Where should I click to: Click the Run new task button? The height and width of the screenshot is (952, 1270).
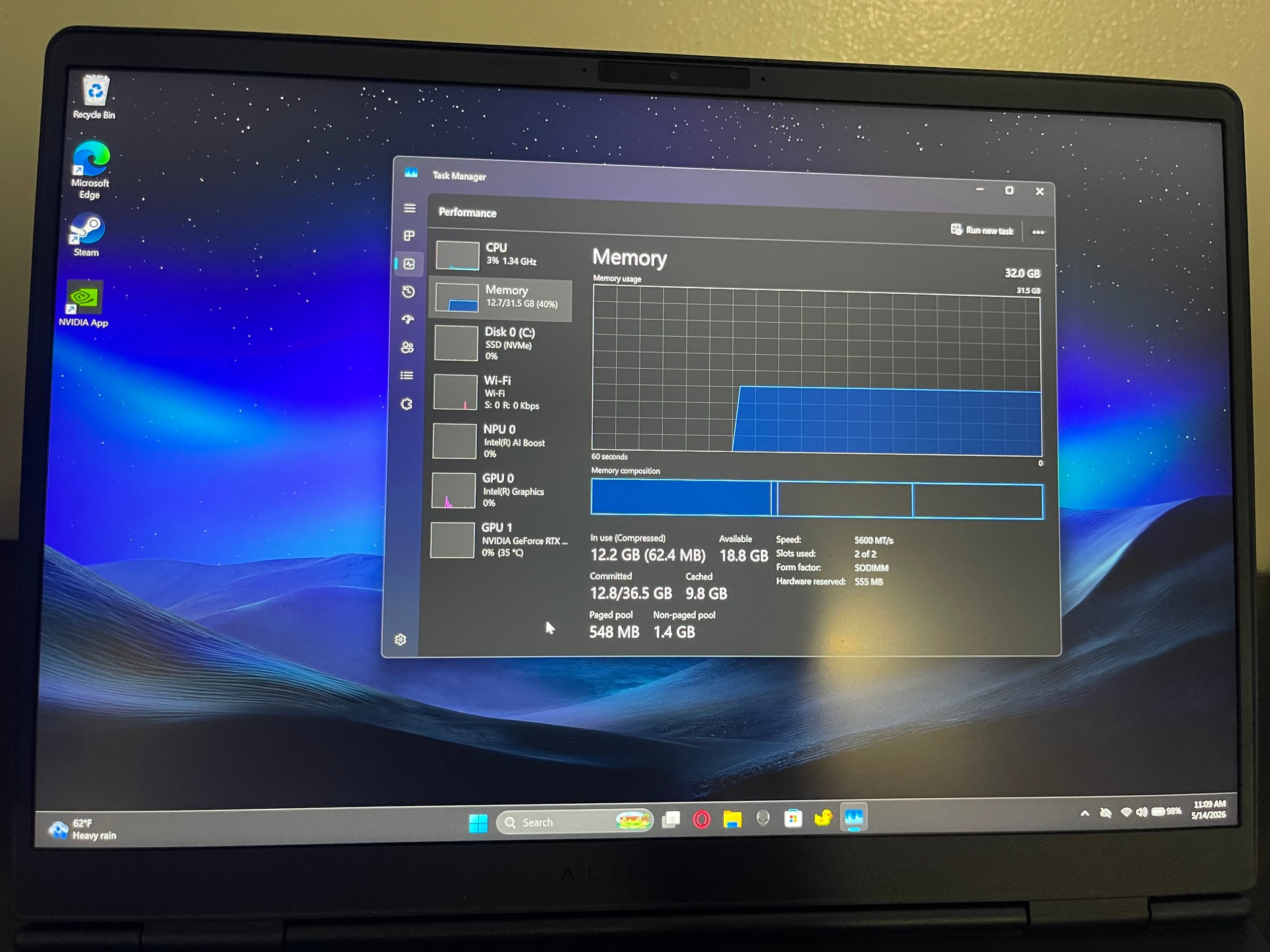point(982,230)
